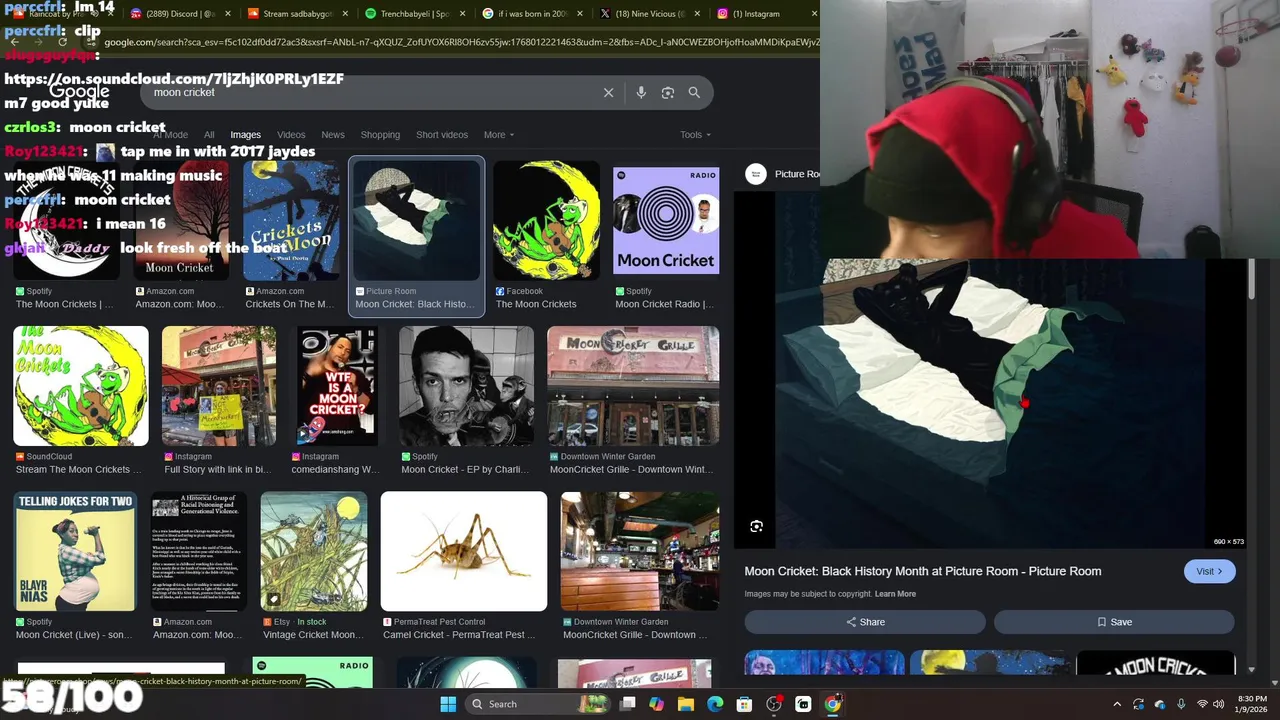Click the Amazon.com historical text image thumbnail
1280x720 pixels.
point(199,551)
